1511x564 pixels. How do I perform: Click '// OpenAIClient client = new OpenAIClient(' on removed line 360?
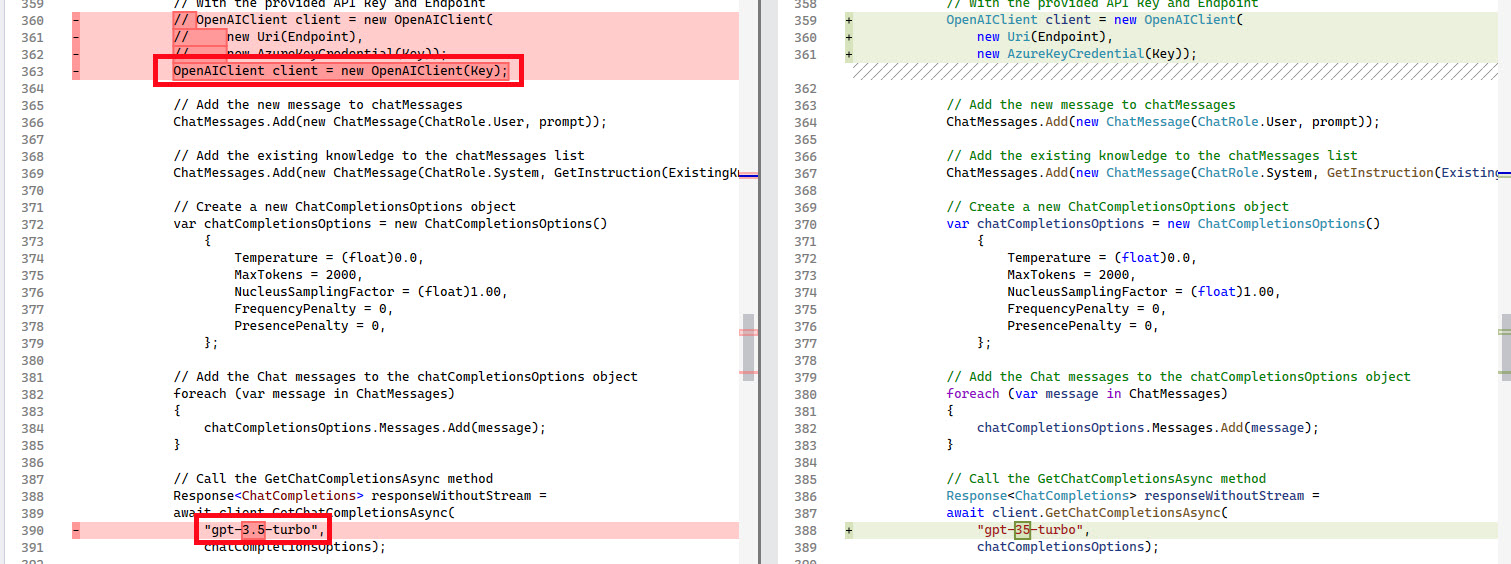click(333, 20)
